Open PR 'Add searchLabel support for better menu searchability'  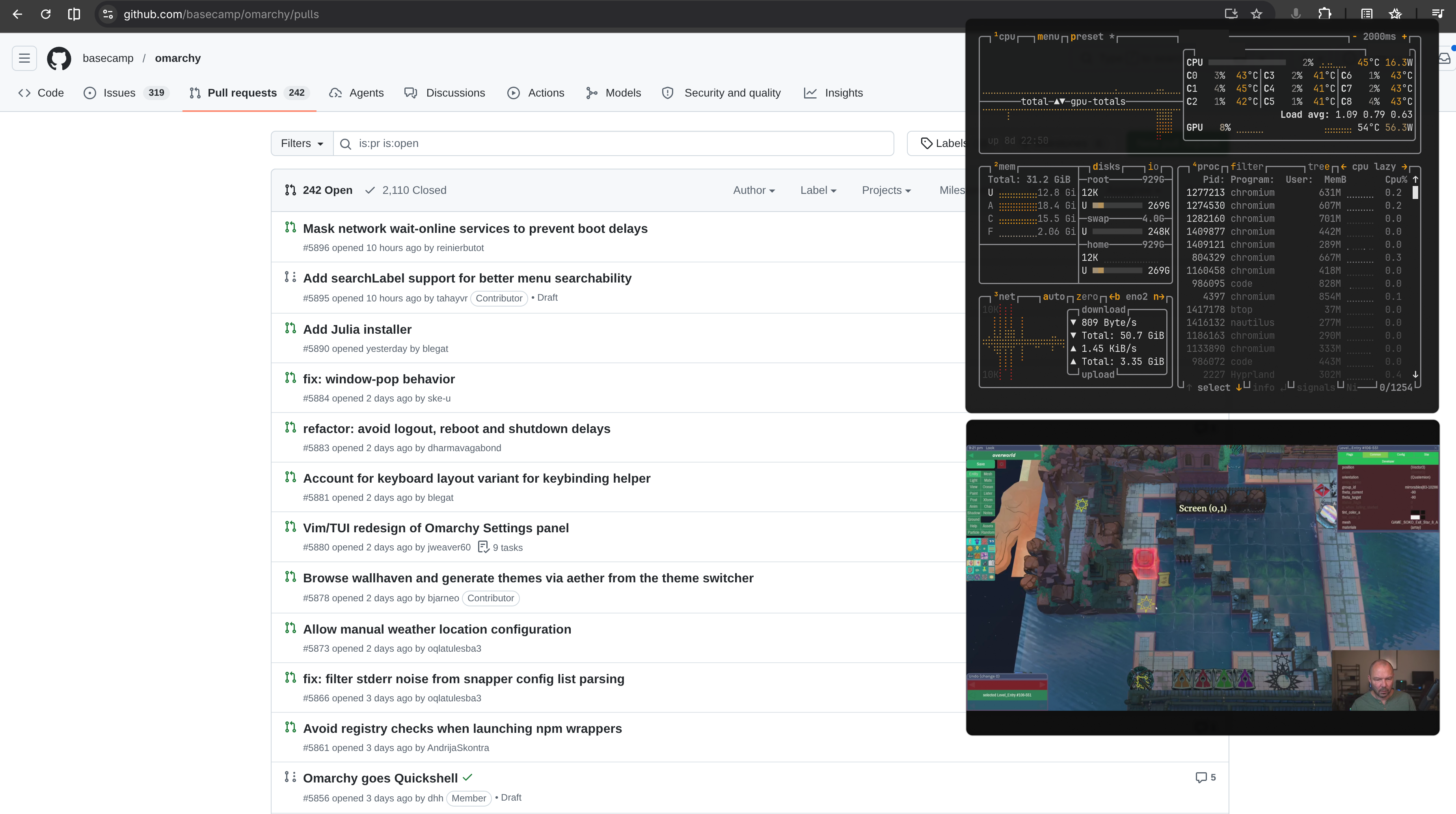tap(467, 279)
